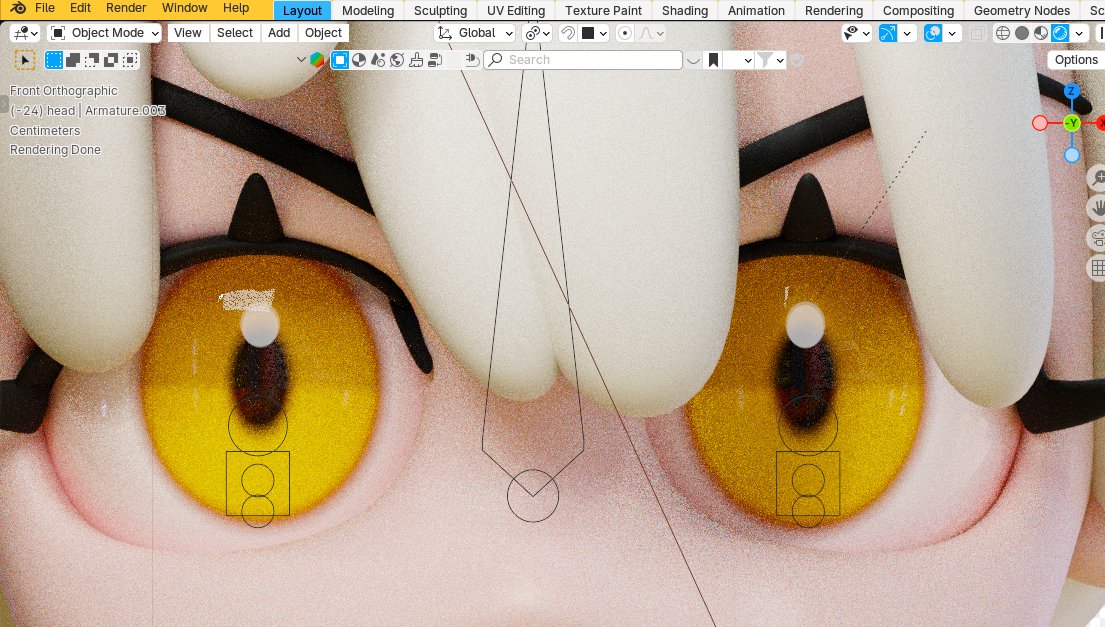Click the colorful hexagon scene icon
The width and height of the screenshot is (1105, 627).
click(x=317, y=60)
